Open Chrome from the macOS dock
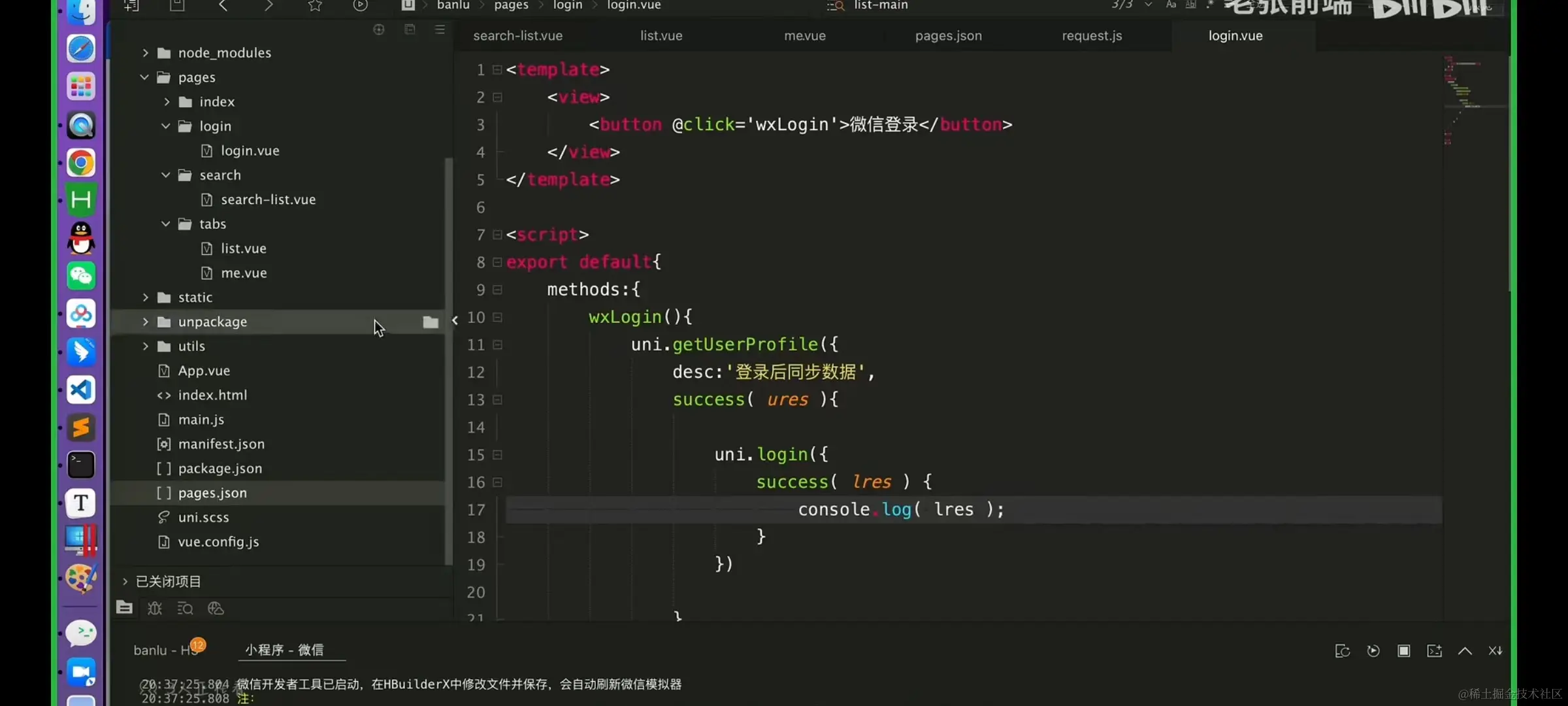The image size is (1568, 706). pos(81,163)
